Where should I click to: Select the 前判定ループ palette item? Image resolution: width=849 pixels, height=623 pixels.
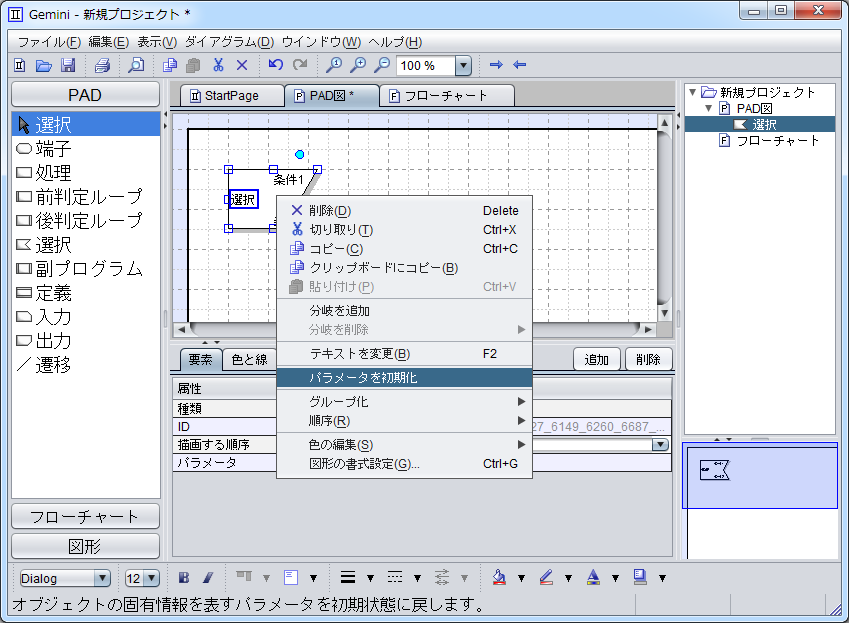pyautogui.click(x=86, y=196)
